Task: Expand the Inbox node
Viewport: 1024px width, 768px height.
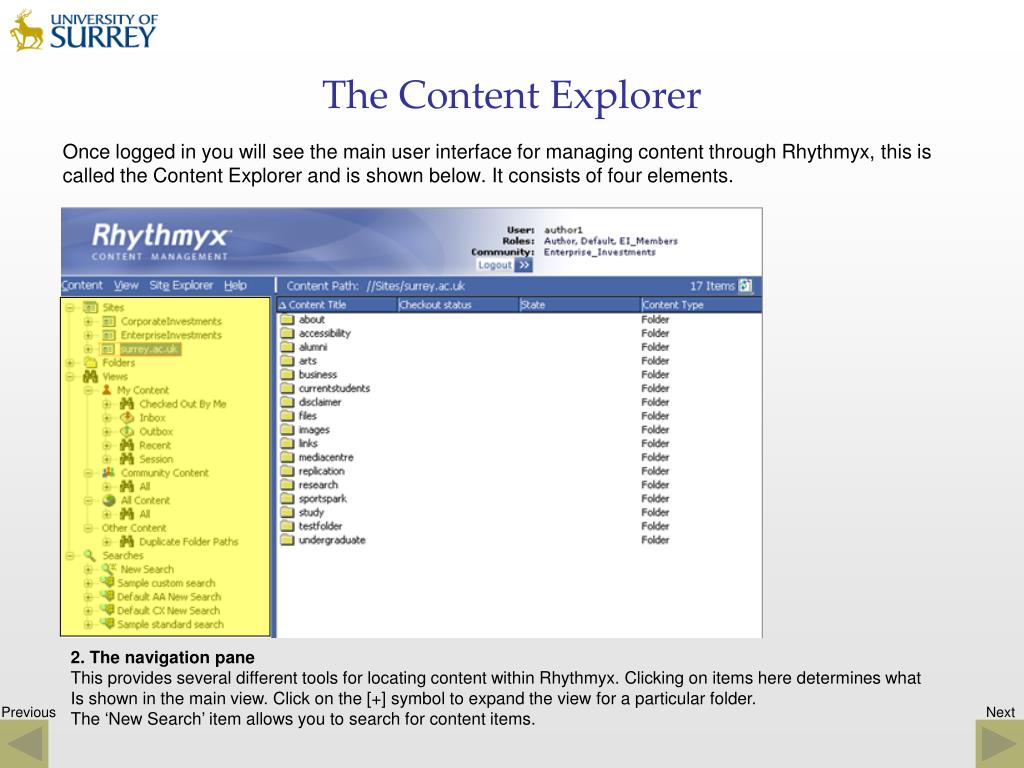Action: click(x=106, y=418)
